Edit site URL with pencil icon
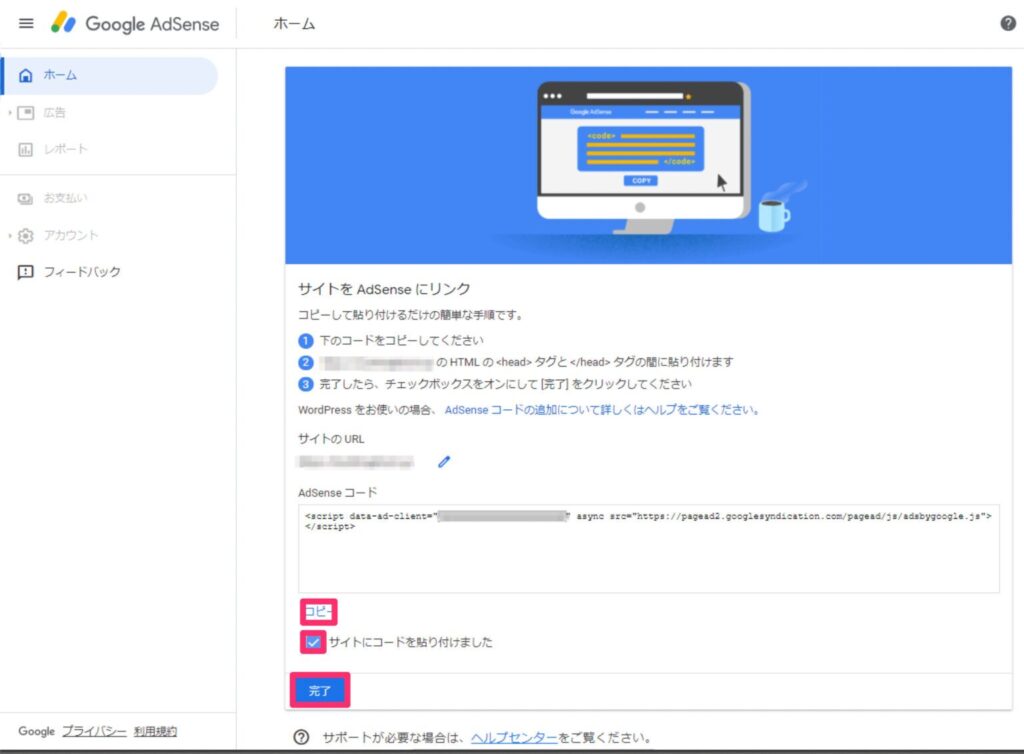This screenshot has height=754, width=1024. click(444, 462)
